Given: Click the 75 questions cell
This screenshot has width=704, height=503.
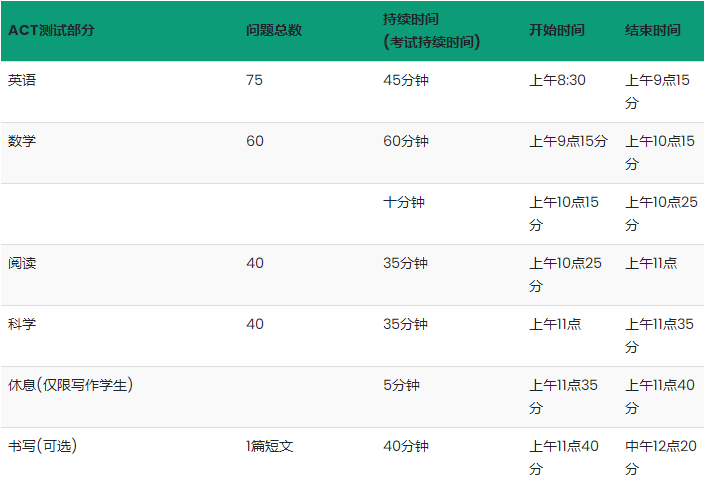Looking at the screenshot, I should [x=254, y=80].
